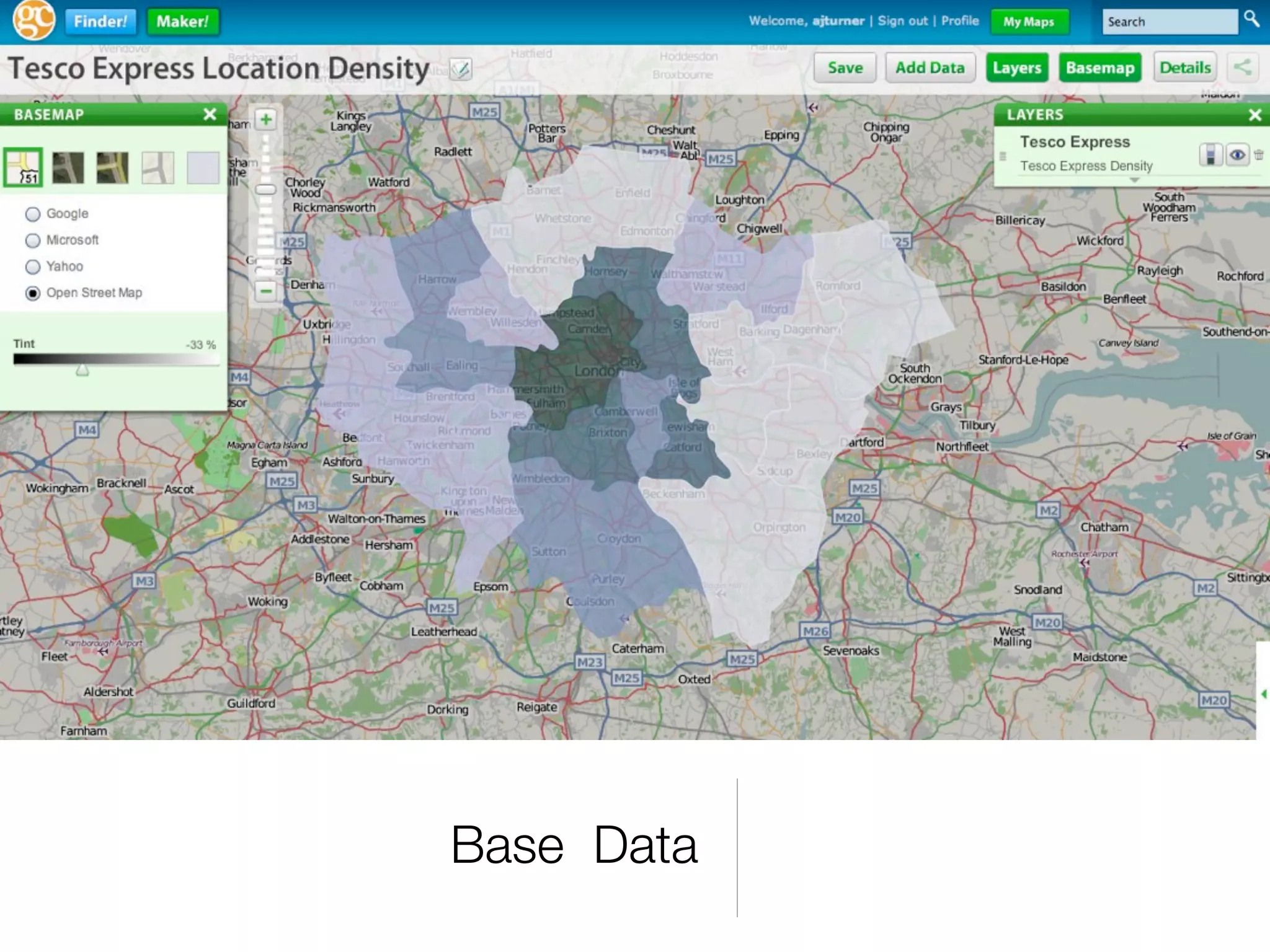The width and height of the screenshot is (1270, 952).
Task: Open the Layers panel button
Action: coord(1017,68)
